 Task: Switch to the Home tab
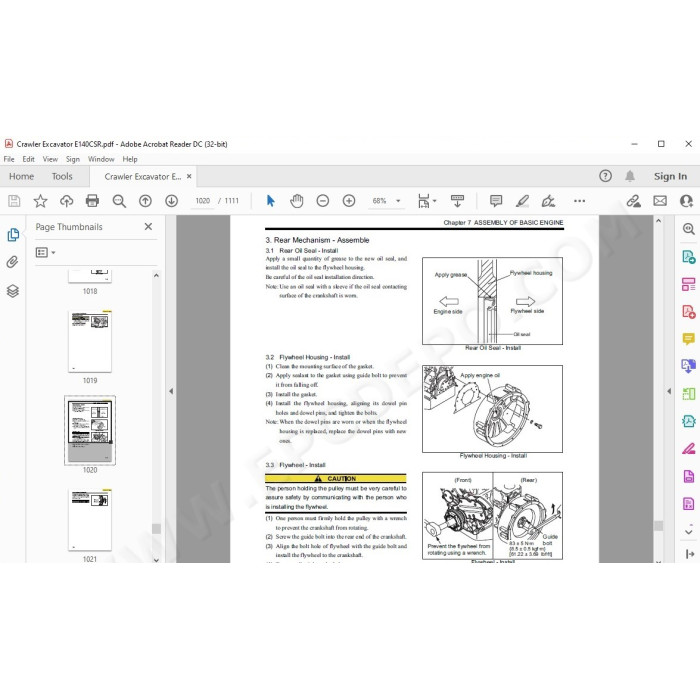[x=21, y=176]
